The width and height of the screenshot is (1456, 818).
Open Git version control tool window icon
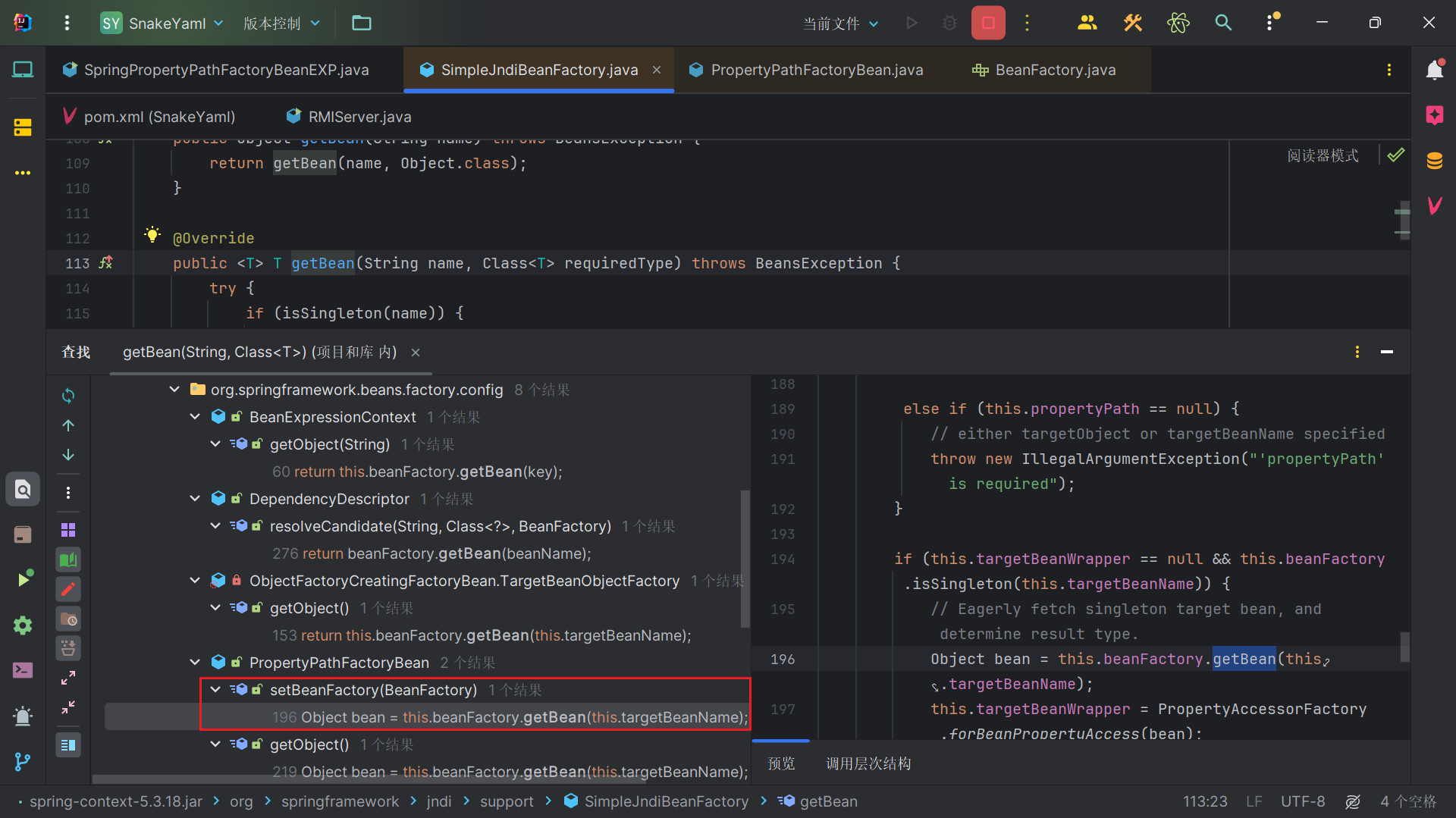(x=23, y=761)
